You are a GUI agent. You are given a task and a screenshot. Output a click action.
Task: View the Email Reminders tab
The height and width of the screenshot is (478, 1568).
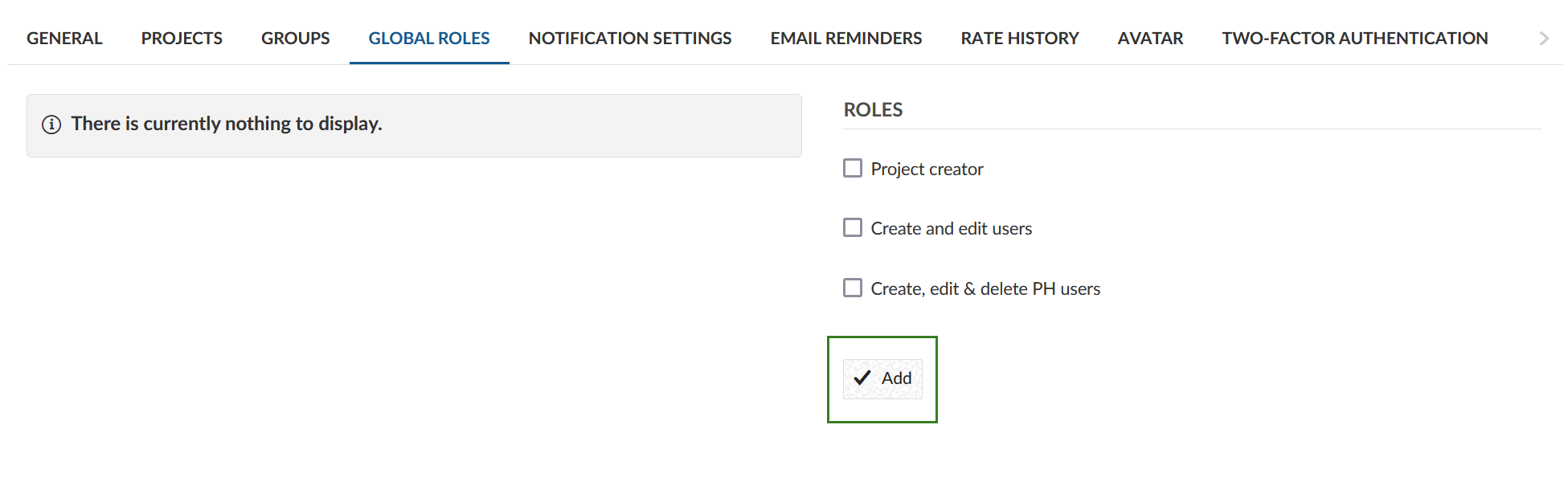pyautogui.click(x=845, y=37)
